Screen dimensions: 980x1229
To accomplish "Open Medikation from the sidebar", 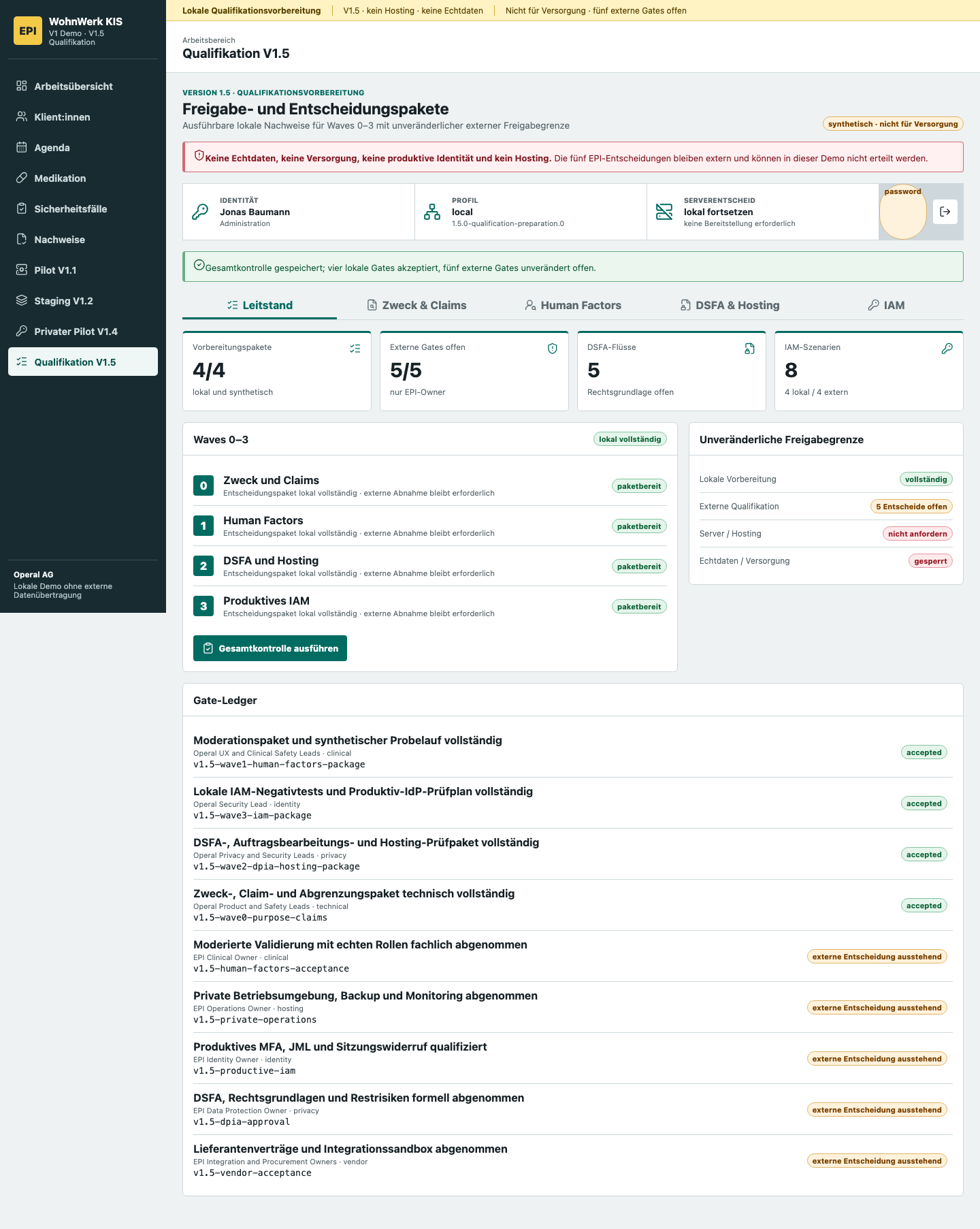I will pyautogui.click(x=83, y=178).
